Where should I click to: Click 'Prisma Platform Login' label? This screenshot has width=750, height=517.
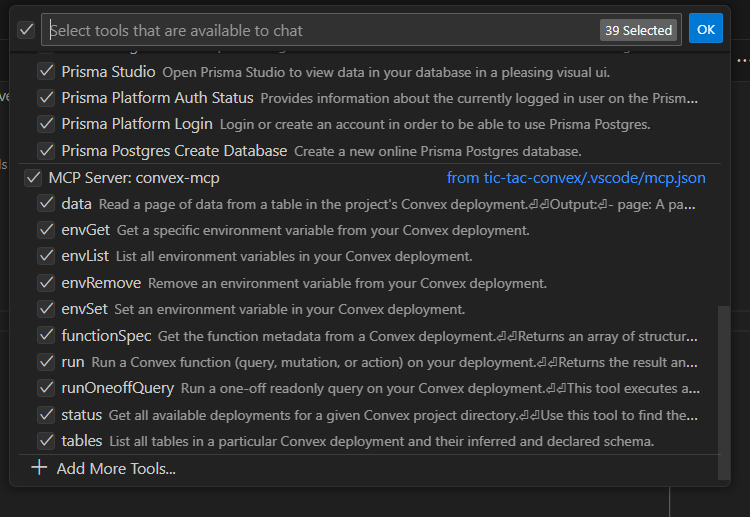pyautogui.click(x=137, y=124)
